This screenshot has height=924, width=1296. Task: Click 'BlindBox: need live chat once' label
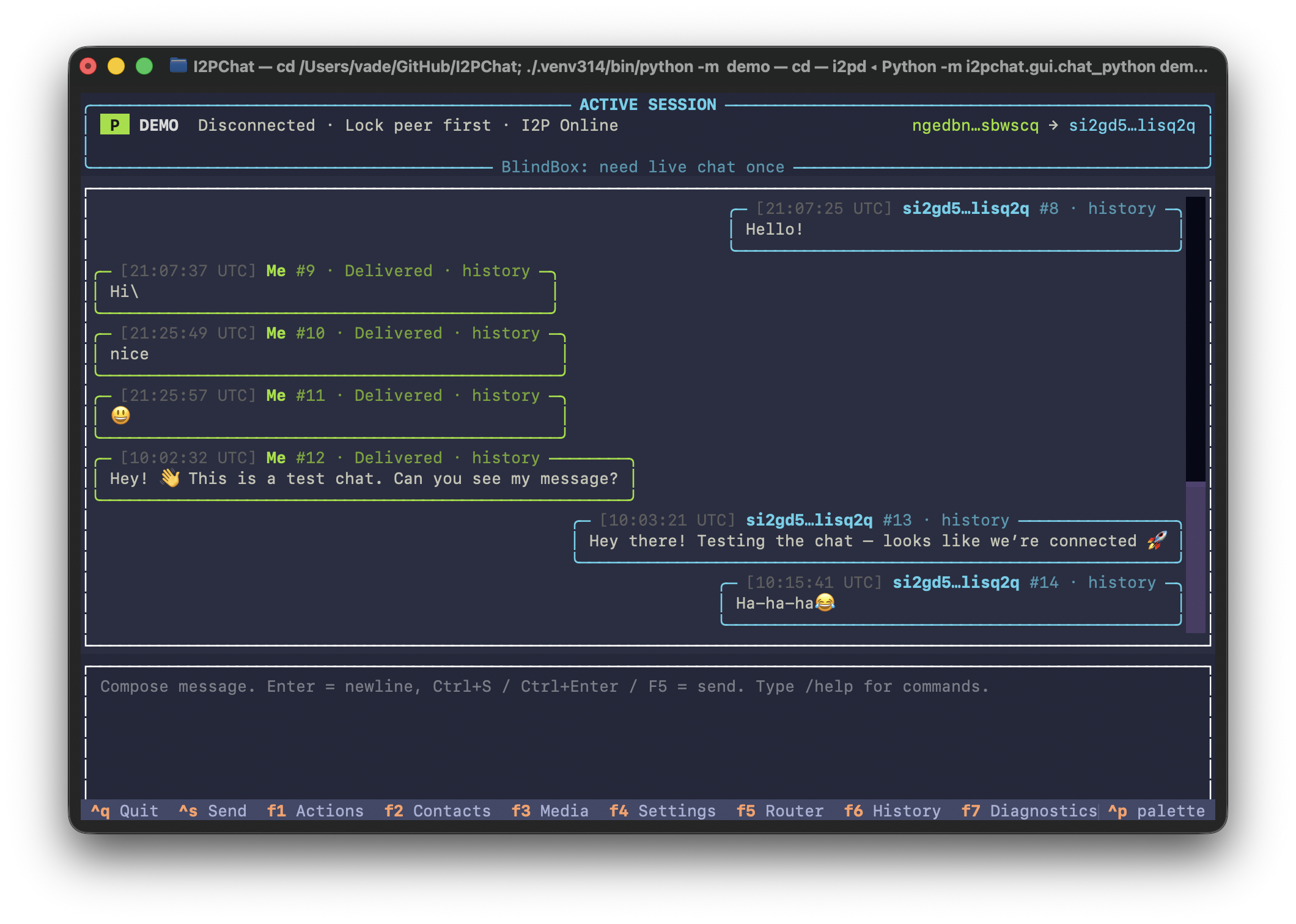click(642, 167)
